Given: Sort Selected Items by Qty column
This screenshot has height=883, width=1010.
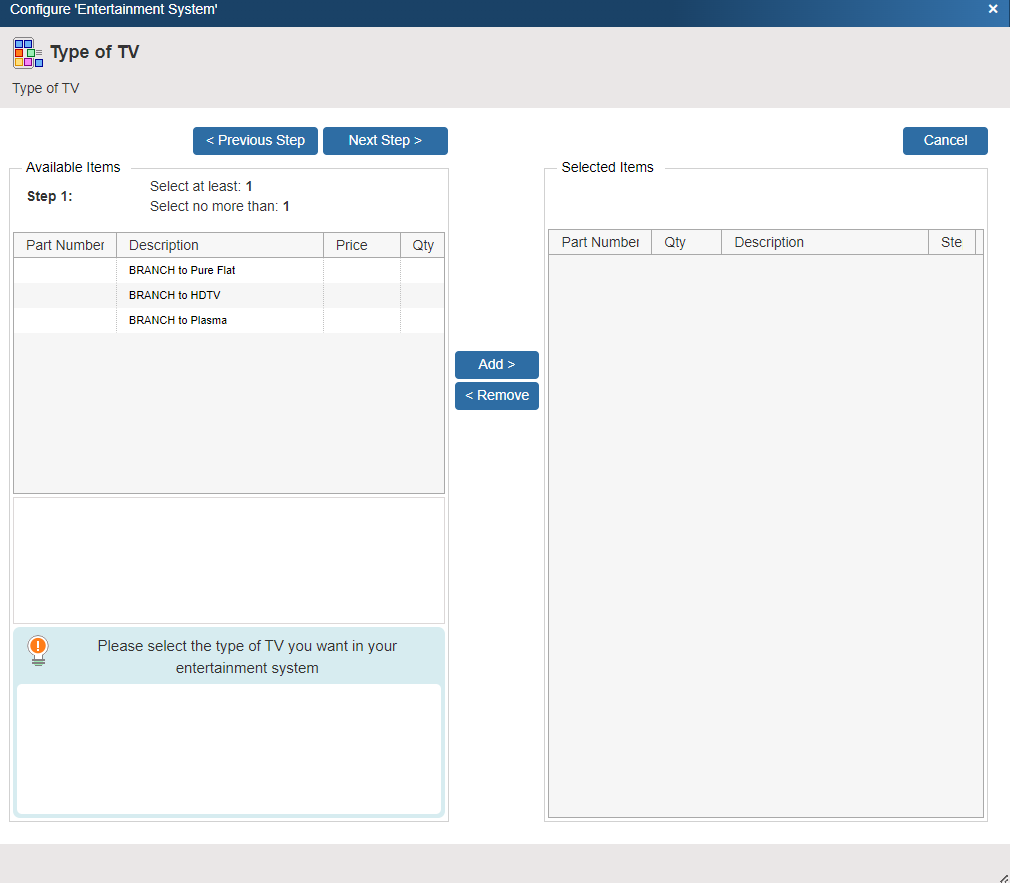Looking at the screenshot, I should coord(686,242).
